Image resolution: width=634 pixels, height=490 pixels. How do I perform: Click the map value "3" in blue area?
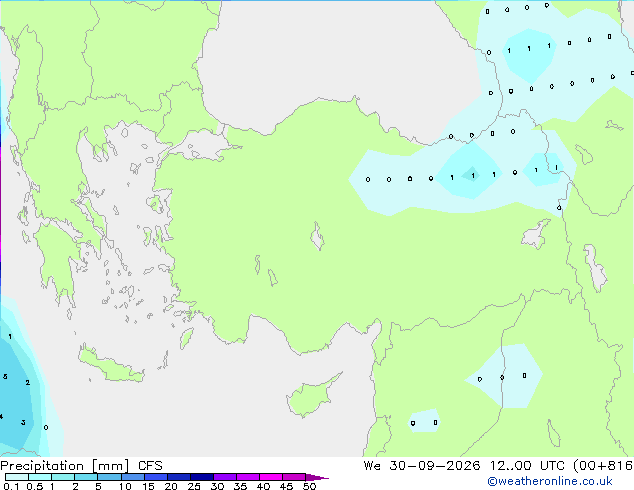tap(23, 422)
